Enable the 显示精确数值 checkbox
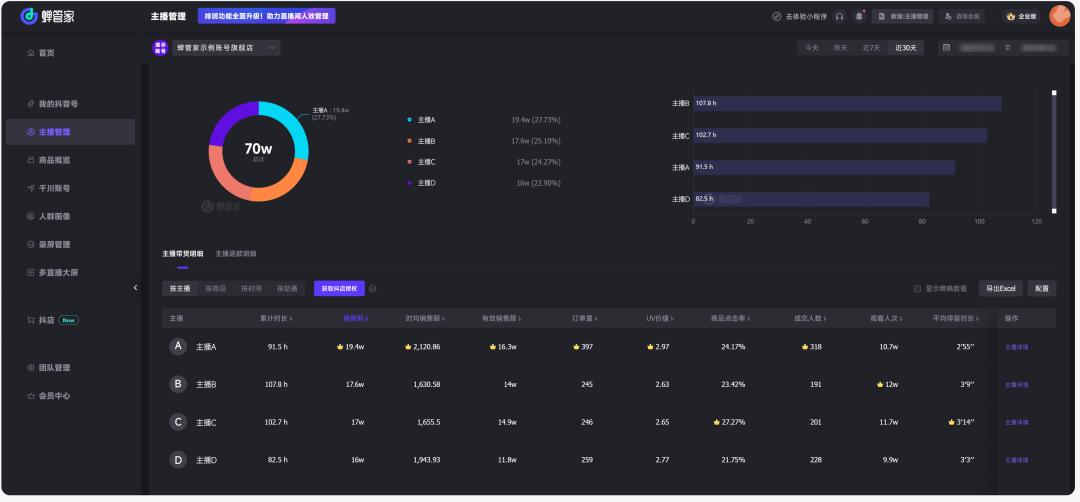This screenshot has height=502, width=1080. point(917,289)
